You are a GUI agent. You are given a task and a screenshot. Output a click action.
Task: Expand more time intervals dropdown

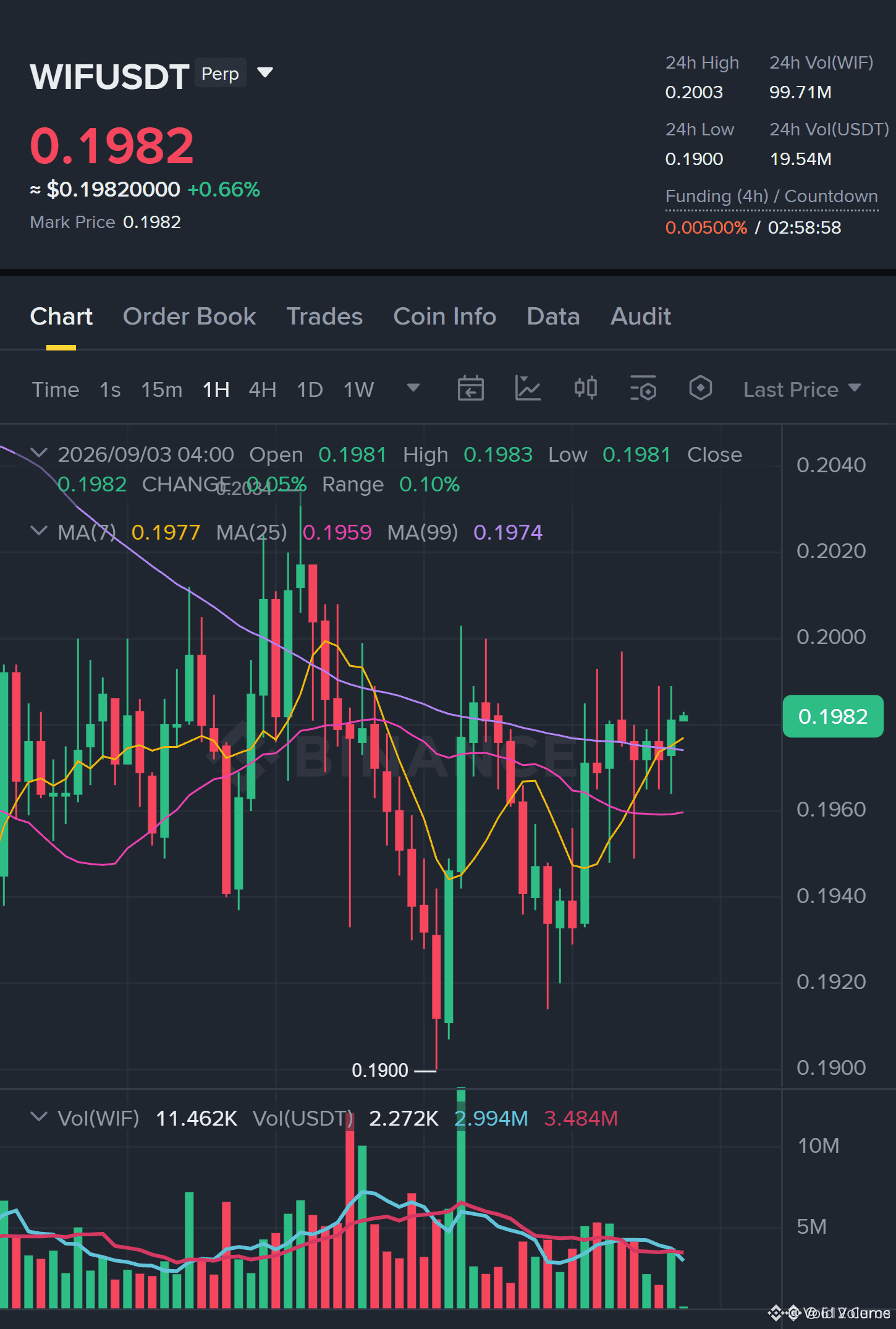point(413,388)
